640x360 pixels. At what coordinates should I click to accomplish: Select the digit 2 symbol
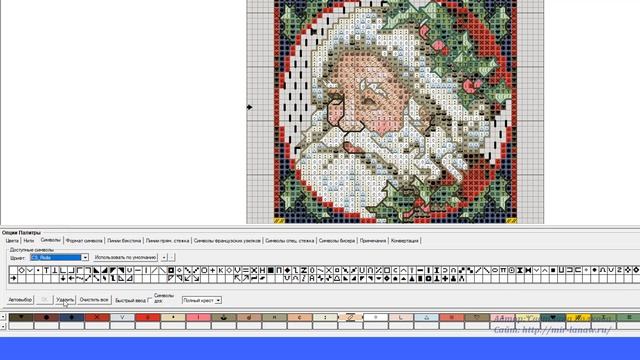(619, 270)
